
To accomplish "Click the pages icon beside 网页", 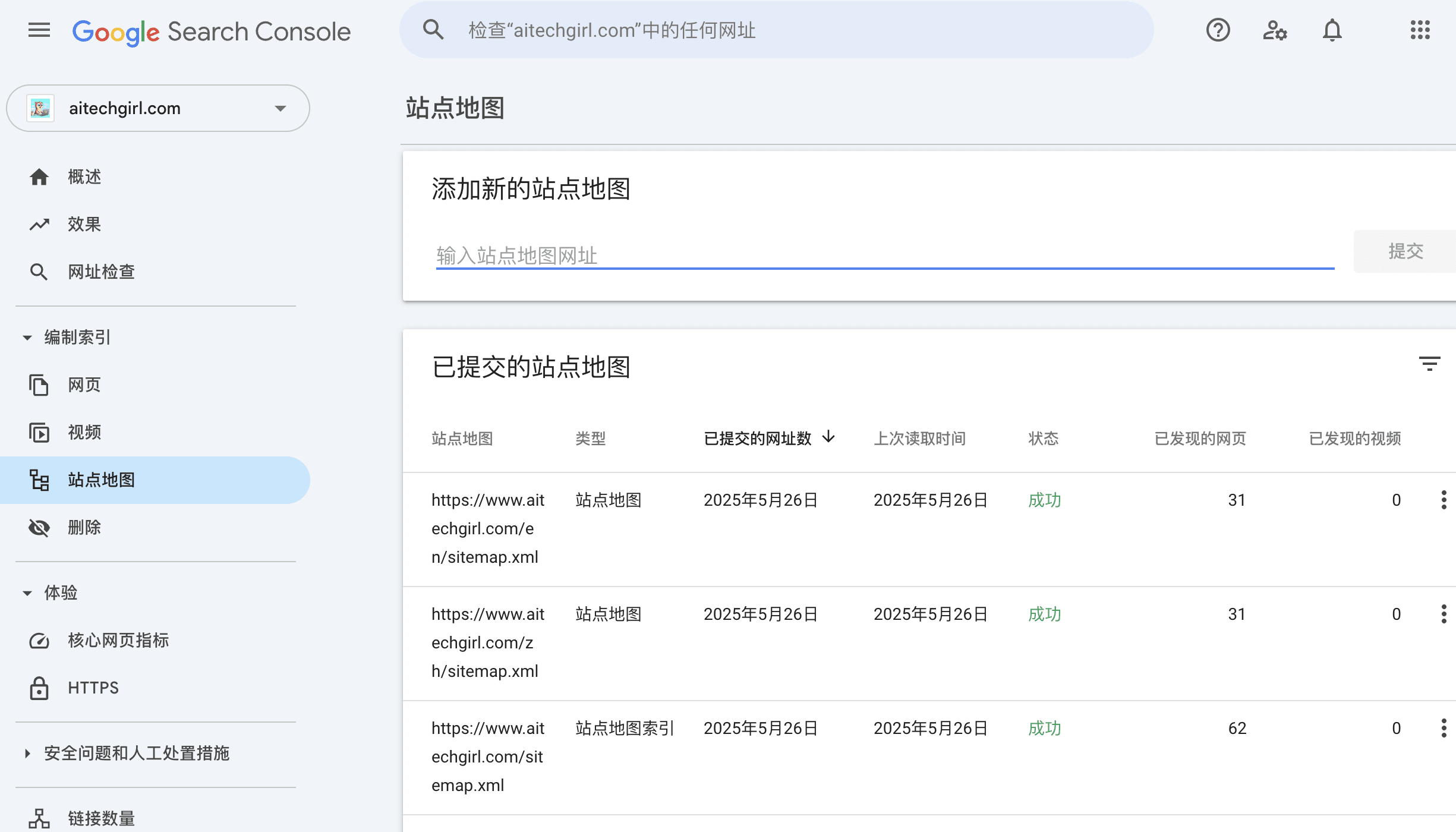I will point(39,385).
